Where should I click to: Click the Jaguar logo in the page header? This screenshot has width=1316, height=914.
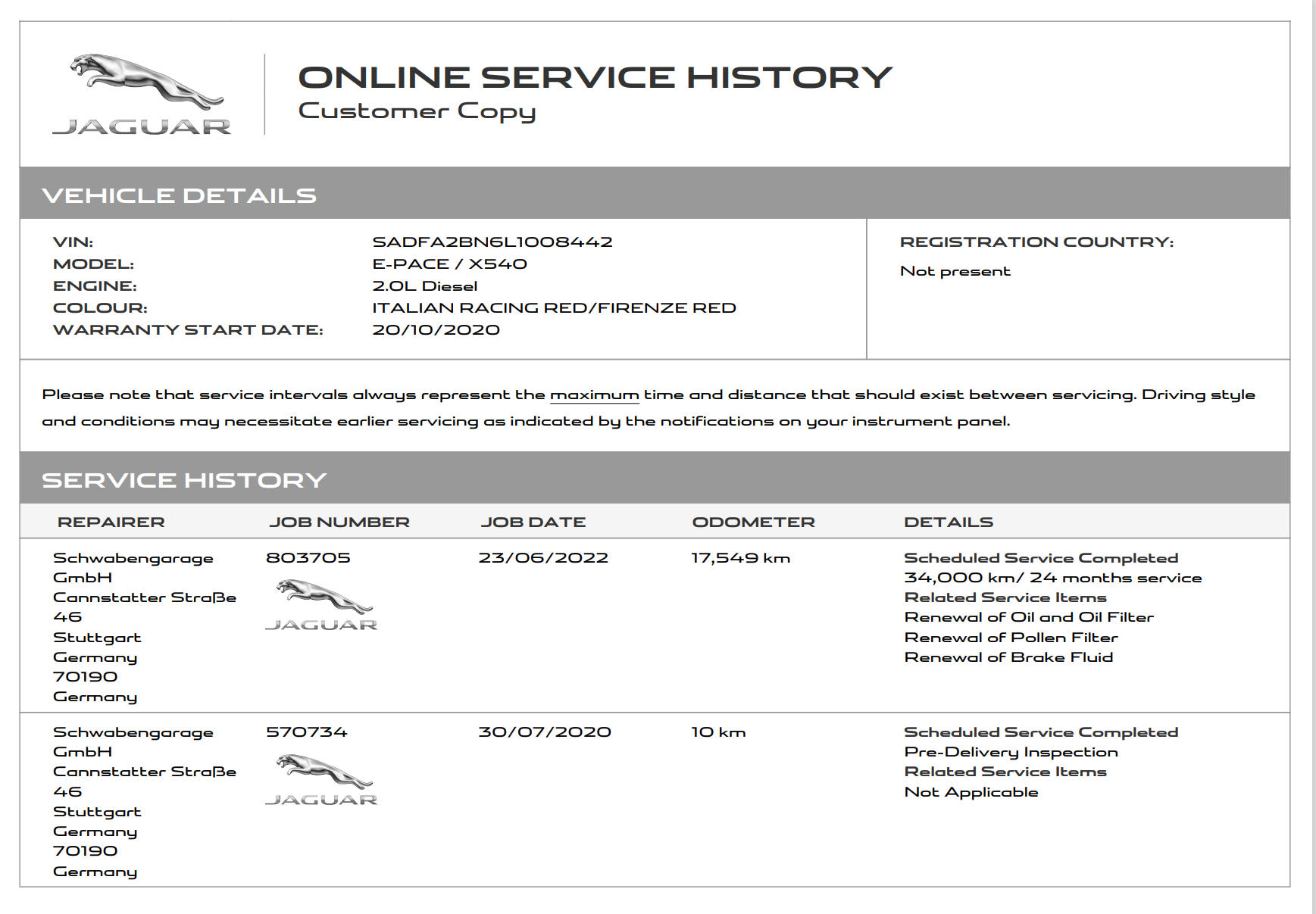(142, 95)
